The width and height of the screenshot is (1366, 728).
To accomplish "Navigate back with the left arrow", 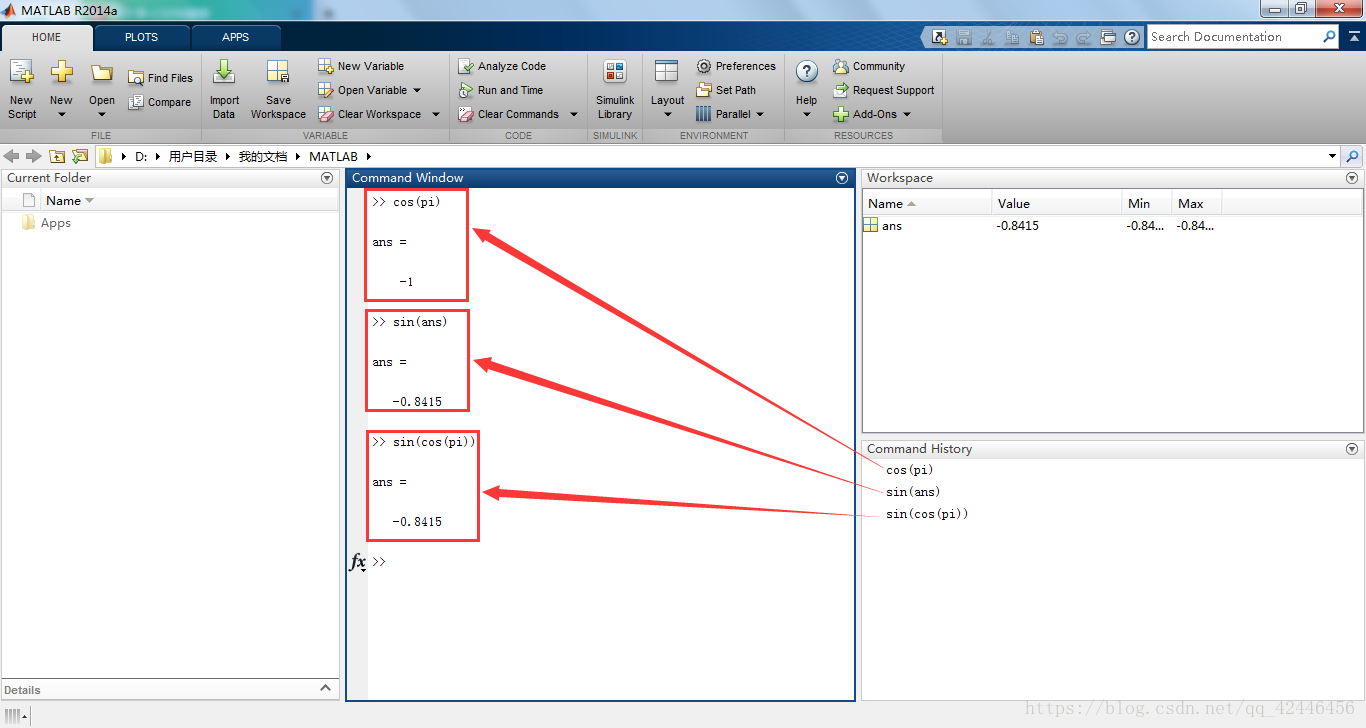I will click(x=12, y=156).
